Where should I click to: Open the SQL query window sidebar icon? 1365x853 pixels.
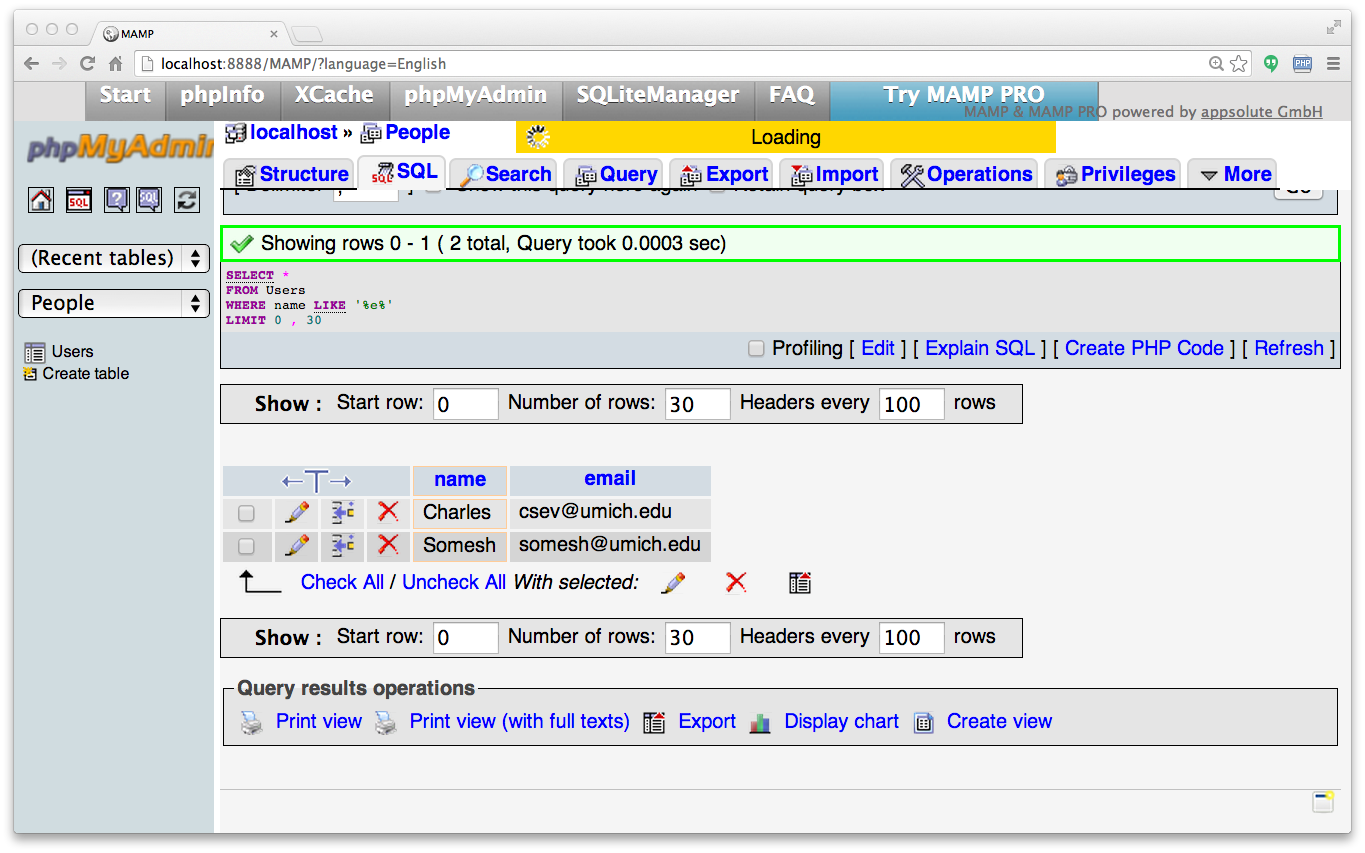79,199
